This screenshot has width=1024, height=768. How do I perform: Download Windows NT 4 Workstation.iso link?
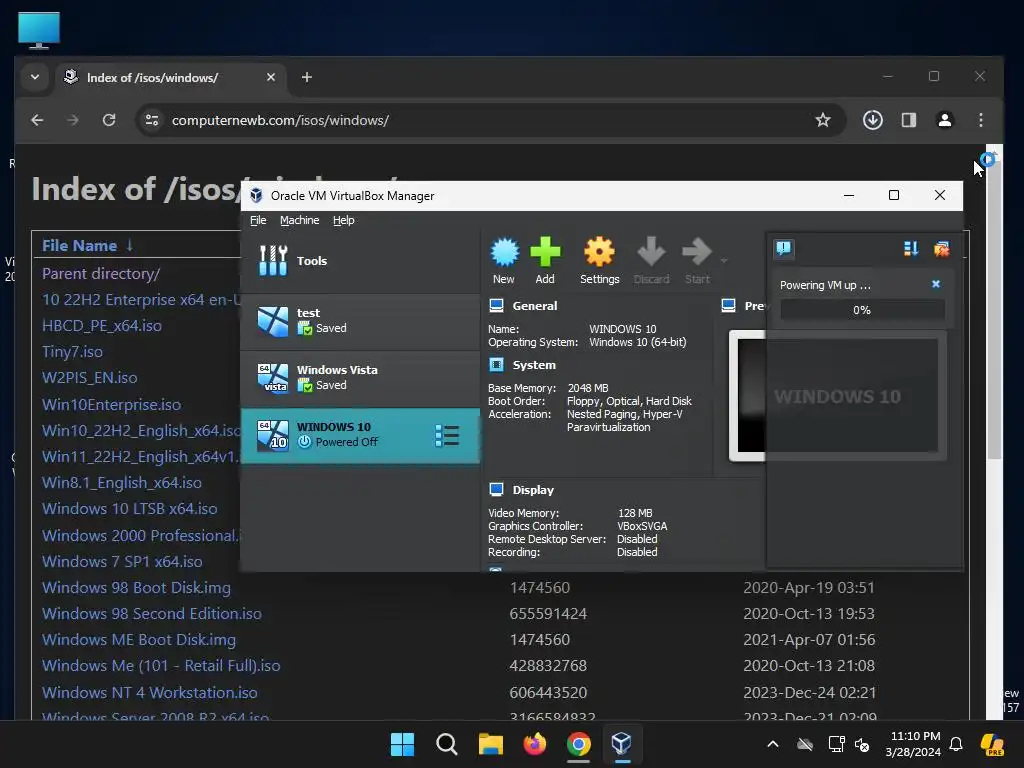(150, 692)
